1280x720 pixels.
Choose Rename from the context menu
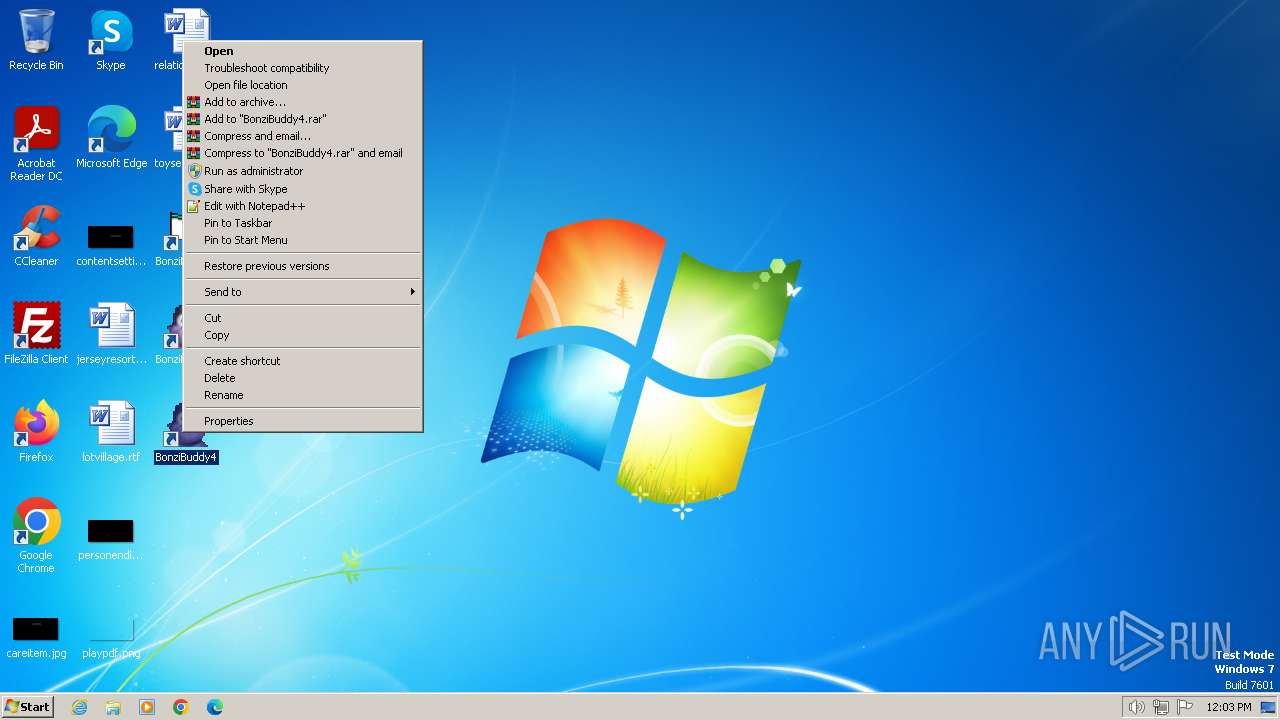[x=303, y=395]
